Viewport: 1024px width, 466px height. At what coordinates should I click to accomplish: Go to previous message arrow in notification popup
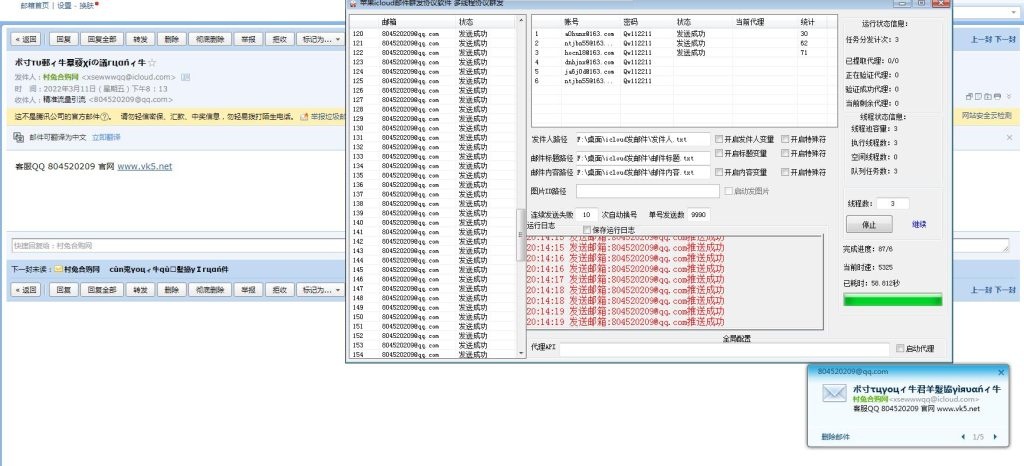click(963, 437)
